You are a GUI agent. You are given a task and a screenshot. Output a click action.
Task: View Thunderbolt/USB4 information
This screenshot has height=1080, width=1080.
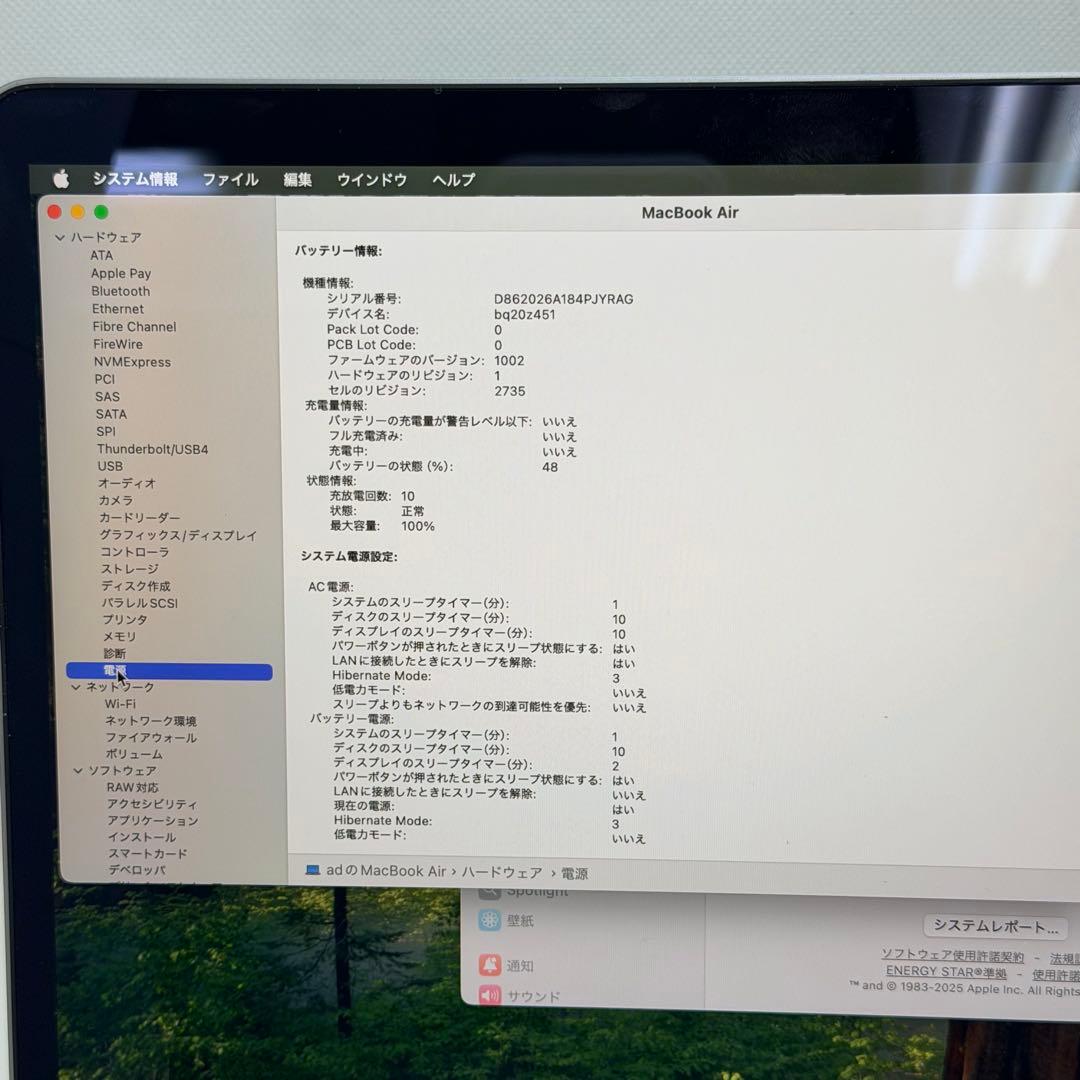(154, 448)
